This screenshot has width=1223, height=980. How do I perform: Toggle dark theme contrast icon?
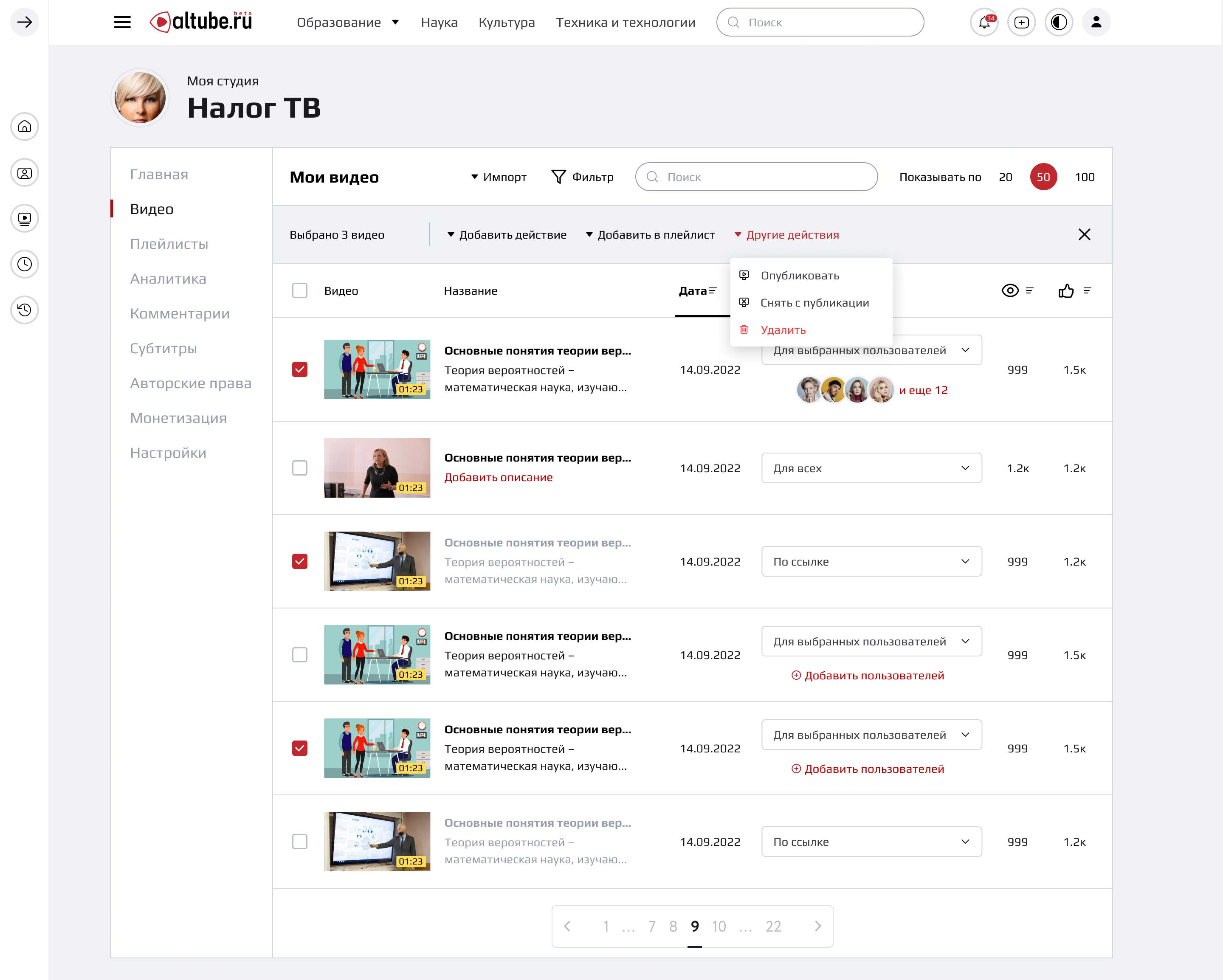(x=1059, y=23)
